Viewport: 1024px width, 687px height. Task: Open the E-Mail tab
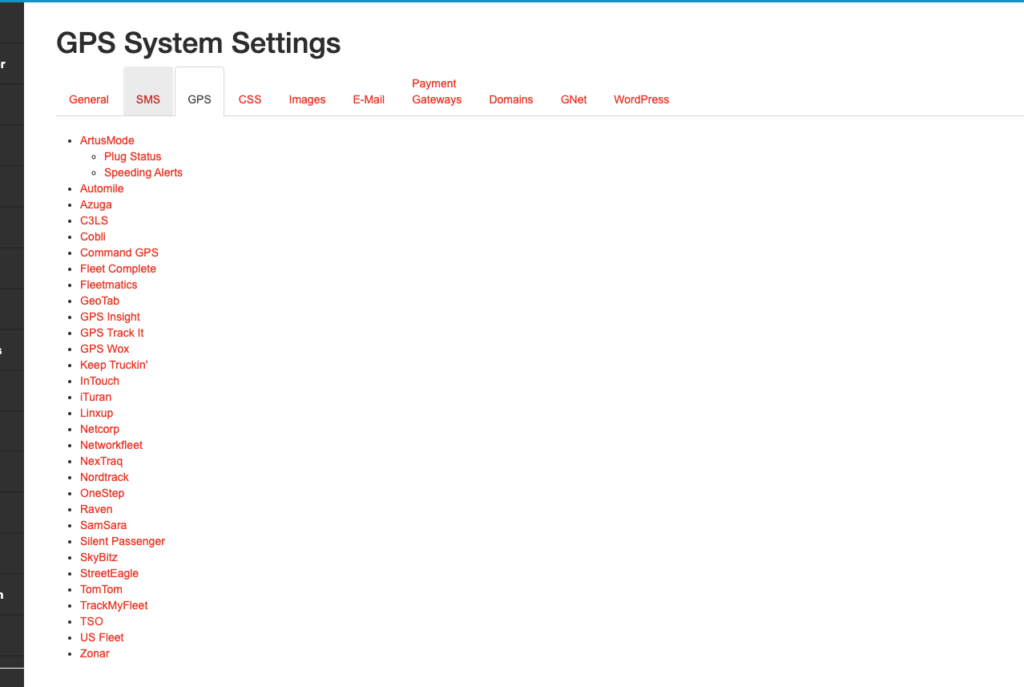point(368,99)
